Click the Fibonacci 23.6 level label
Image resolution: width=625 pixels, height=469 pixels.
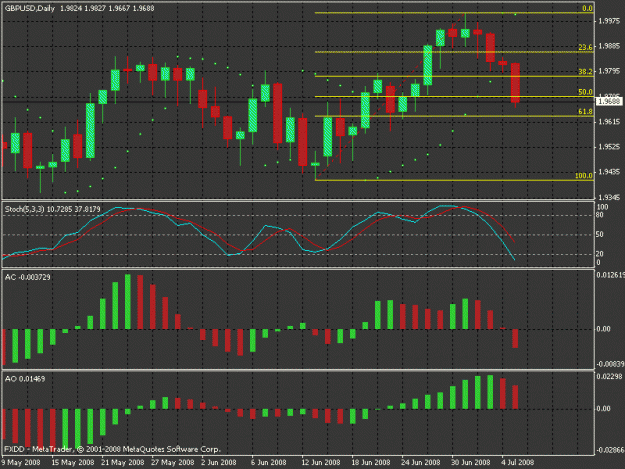(586, 47)
